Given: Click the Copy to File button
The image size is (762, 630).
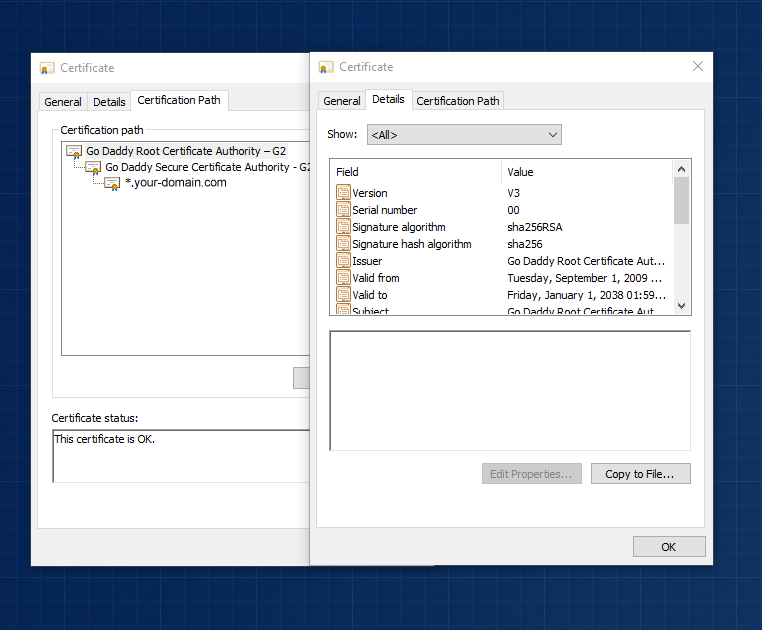Looking at the screenshot, I should (x=640, y=474).
